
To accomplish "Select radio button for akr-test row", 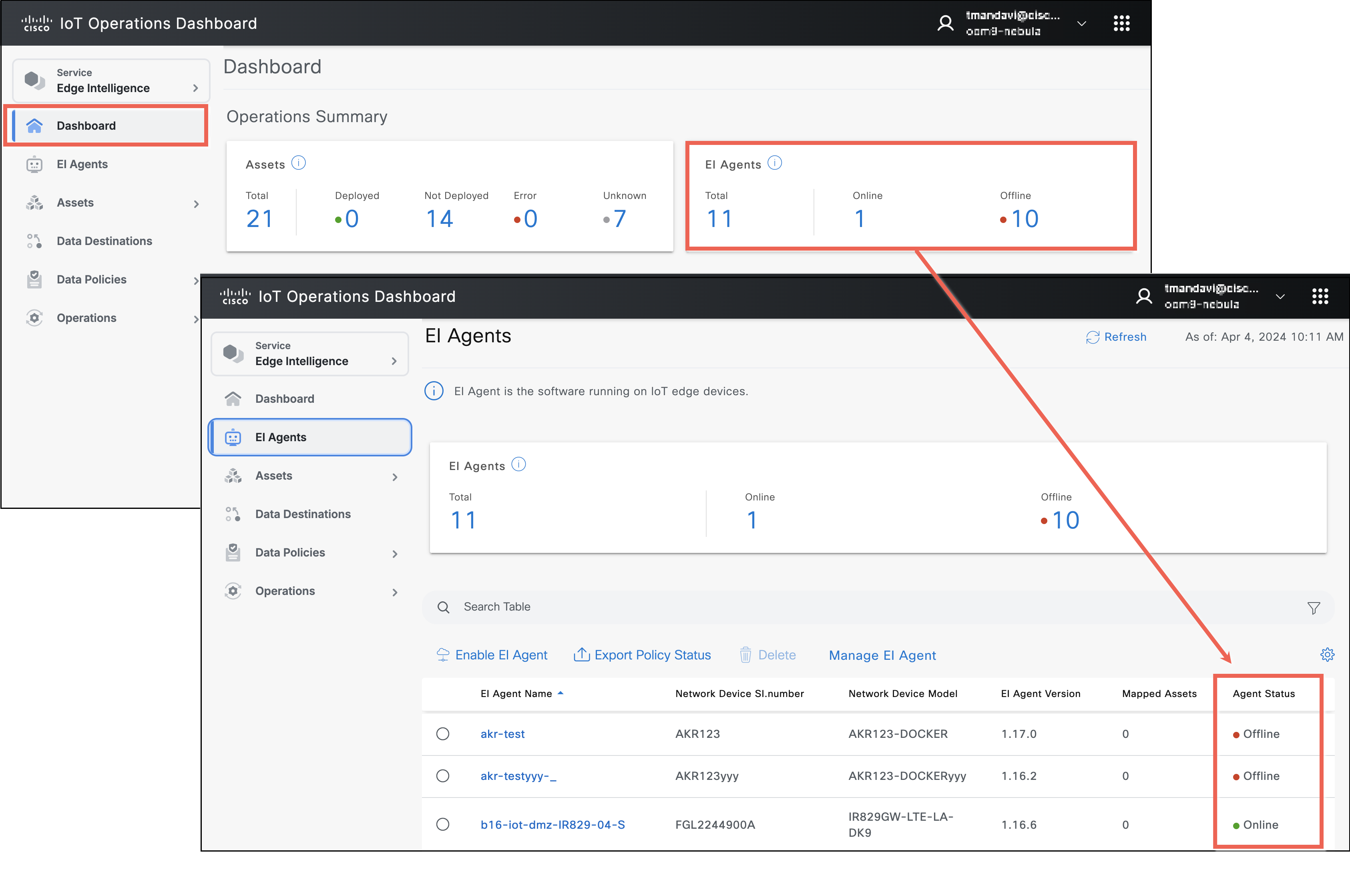I will [x=443, y=734].
